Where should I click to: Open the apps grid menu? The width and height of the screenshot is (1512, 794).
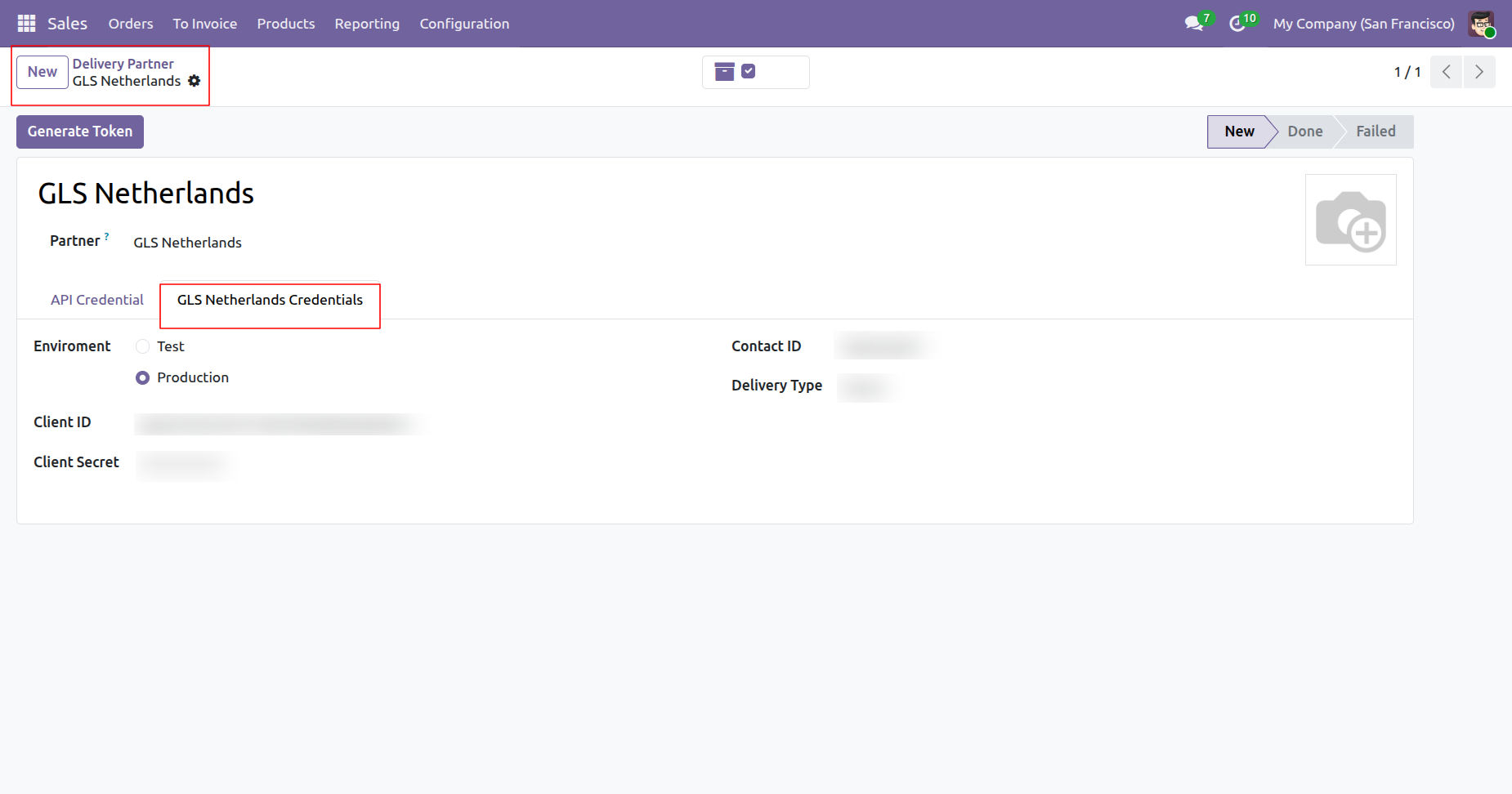(26, 24)
